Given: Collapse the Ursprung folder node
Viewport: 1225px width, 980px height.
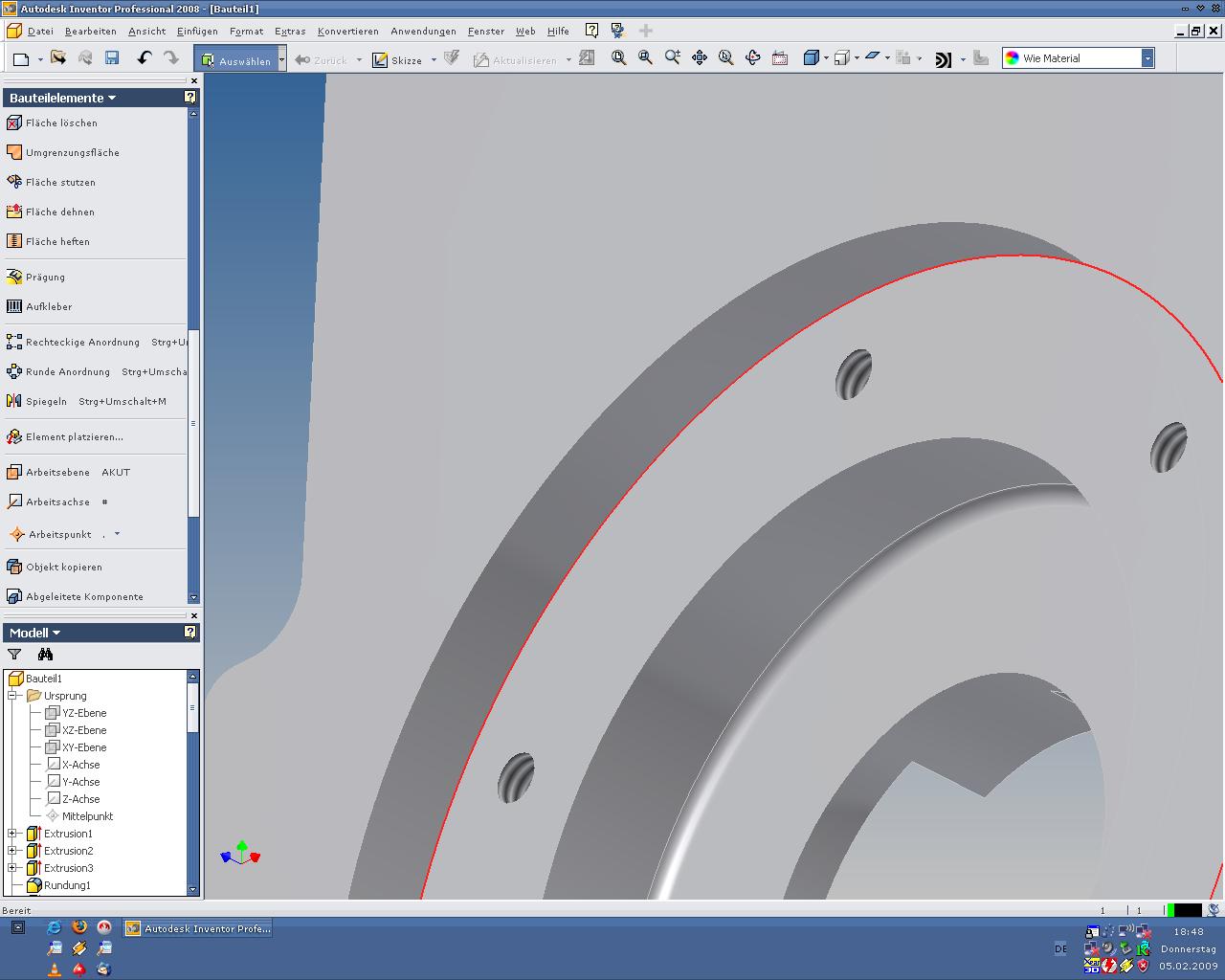Looking at the screenshot, I should point(12,696).
